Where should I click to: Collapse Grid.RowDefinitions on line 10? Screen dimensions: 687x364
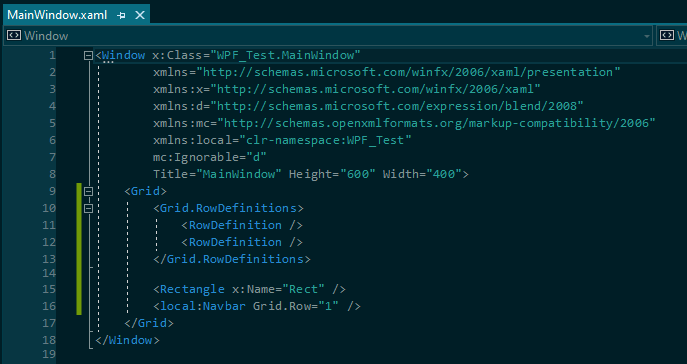(89, 209)
